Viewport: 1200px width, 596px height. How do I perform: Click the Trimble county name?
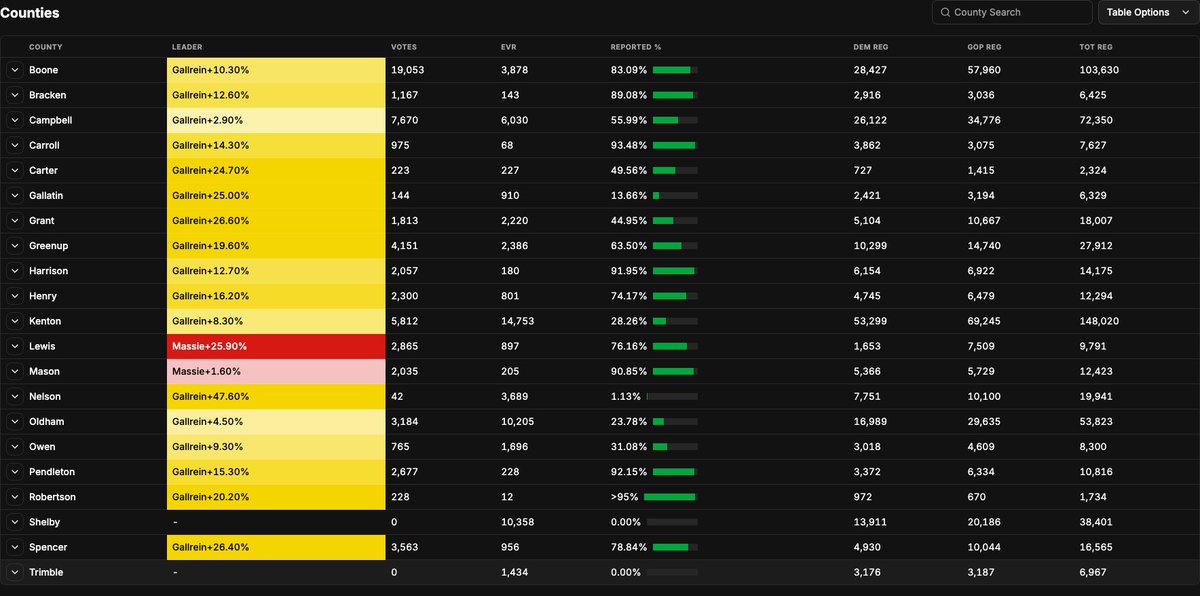pyautogui.click(x=46, y=572)
